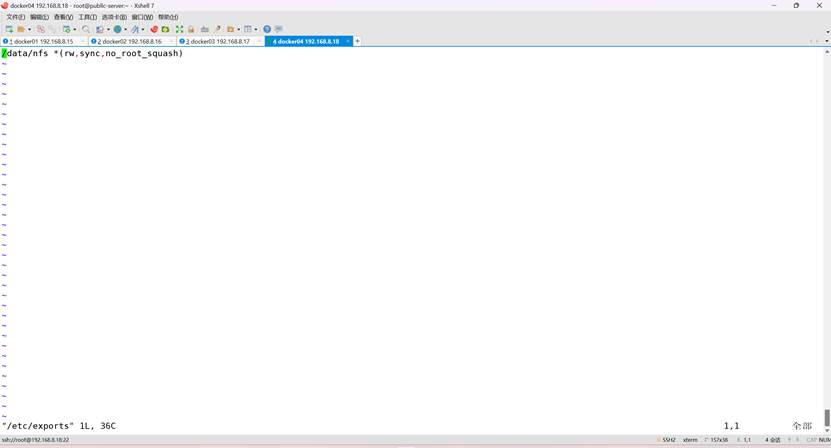Close the docker04 192.168.8.18 tab
Viewport: 831px width, 448px height.
[x=348, y=41]
